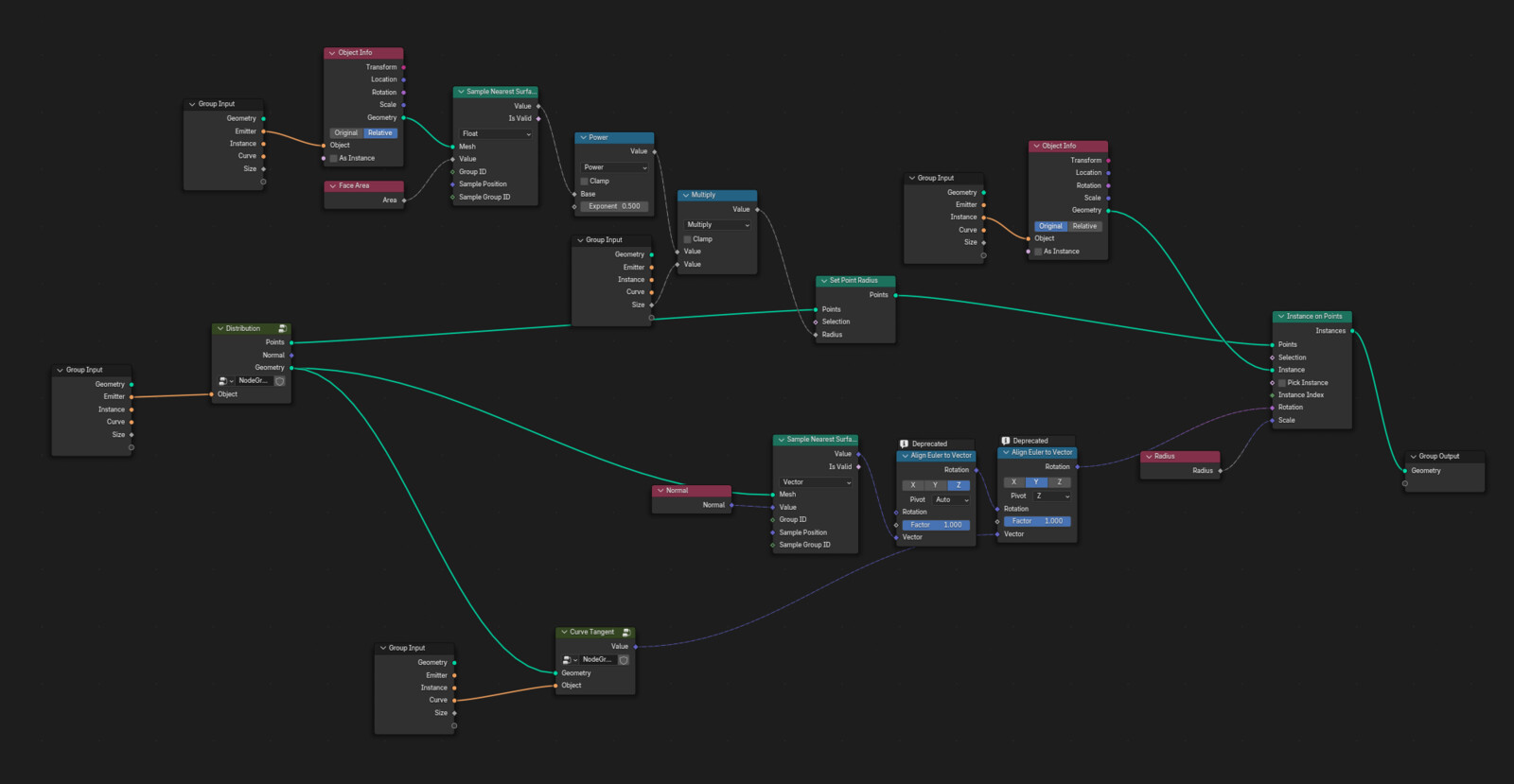Enable Pick Instance checkbox in Instance on Points
Screen dimensions: 1514x784
tap(1282, 383)
